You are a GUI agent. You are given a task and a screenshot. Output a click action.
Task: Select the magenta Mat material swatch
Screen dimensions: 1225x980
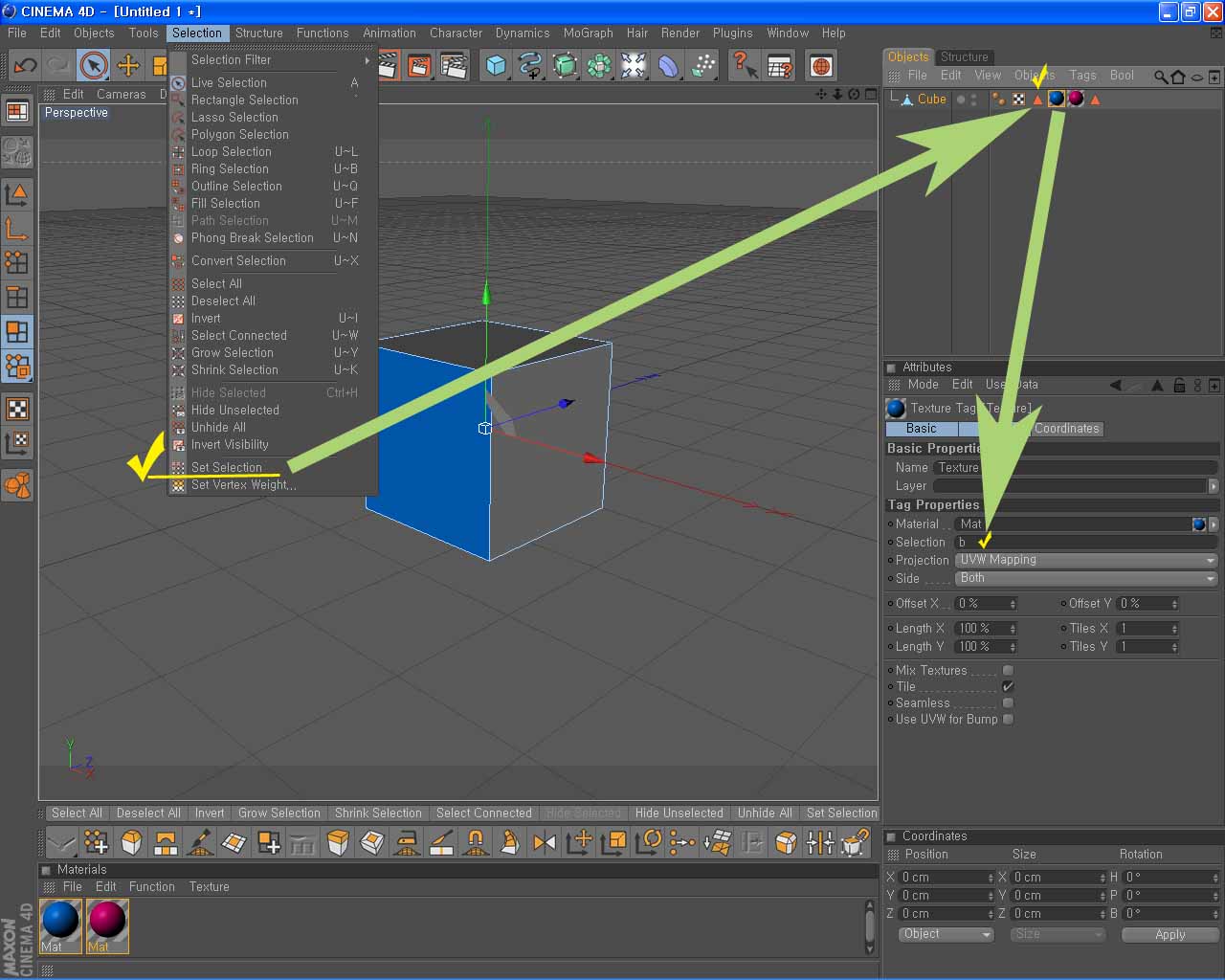tap(107, 925)
